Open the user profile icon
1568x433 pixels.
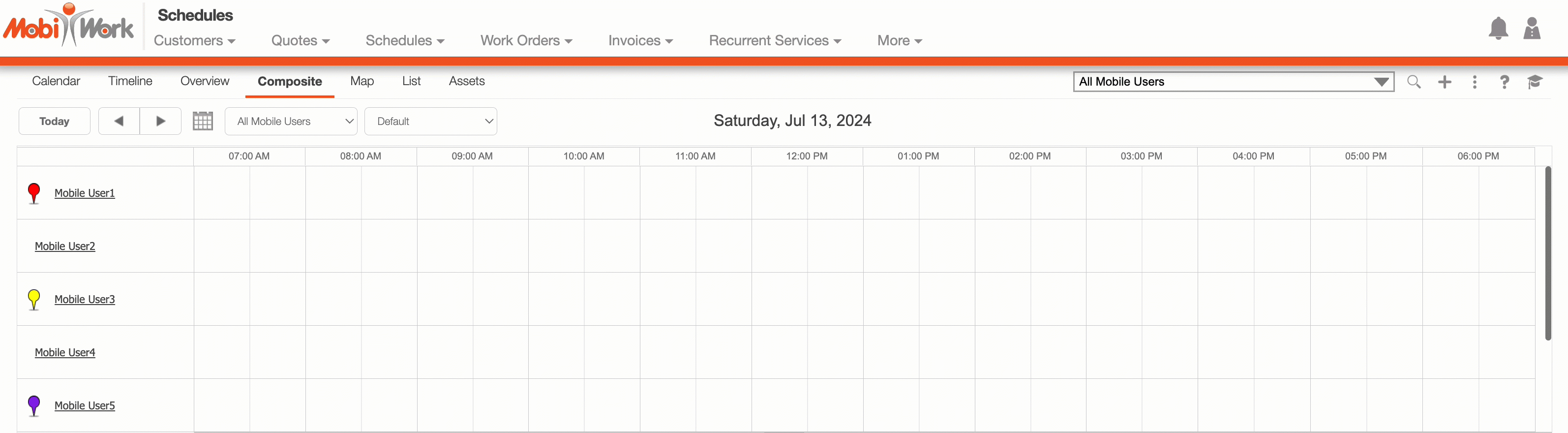[1531, 29]
